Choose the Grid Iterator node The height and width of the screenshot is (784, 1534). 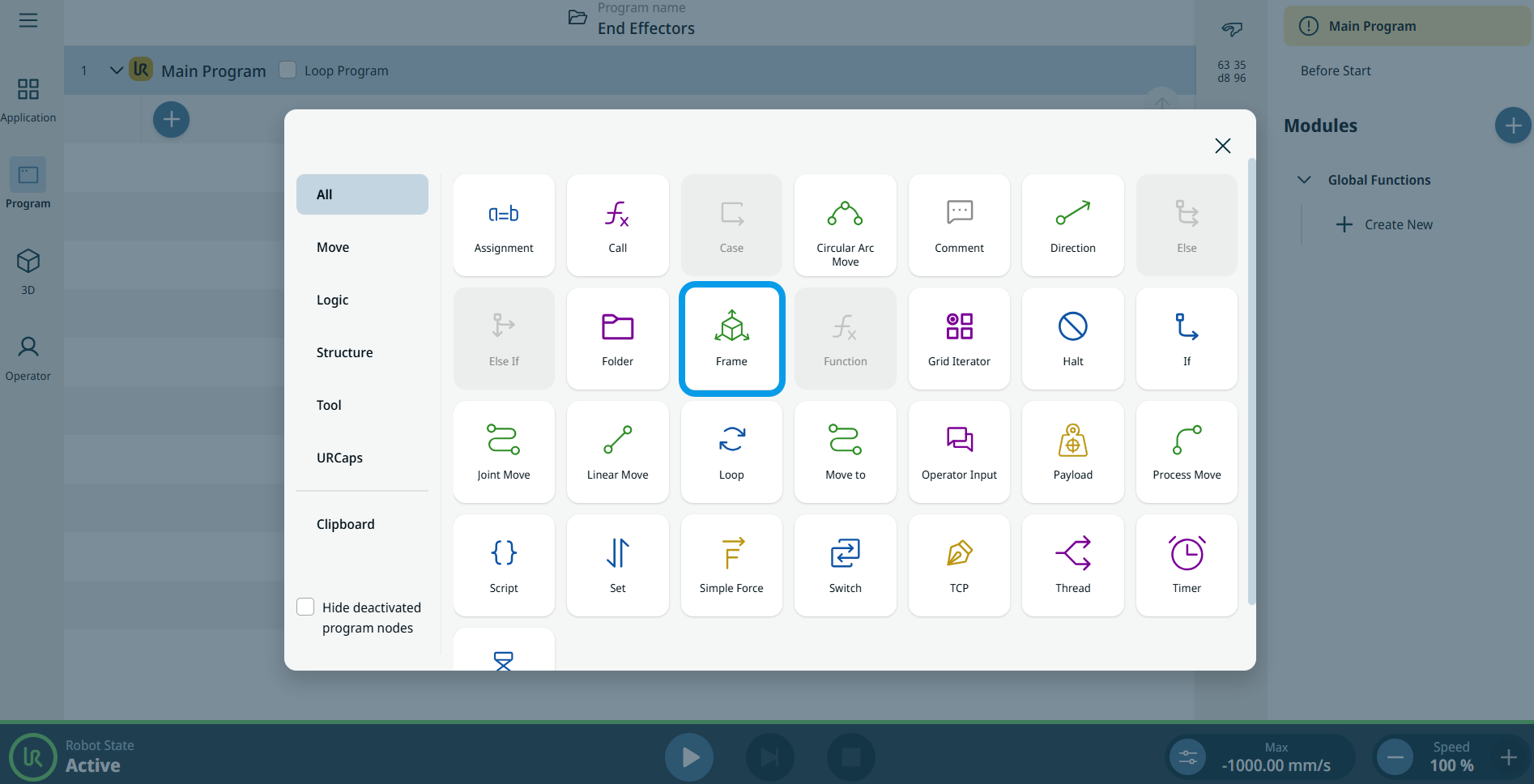click(959, 338)
